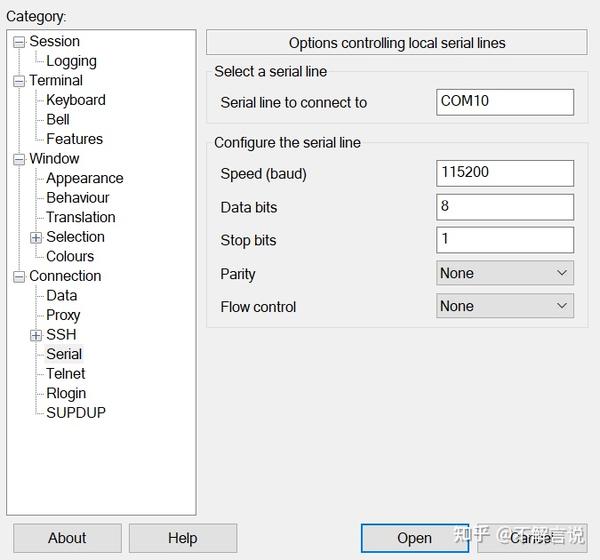This screenshot has width=600, height=560.
Task: Select the Telnet connection category
Action: [66, 373]
